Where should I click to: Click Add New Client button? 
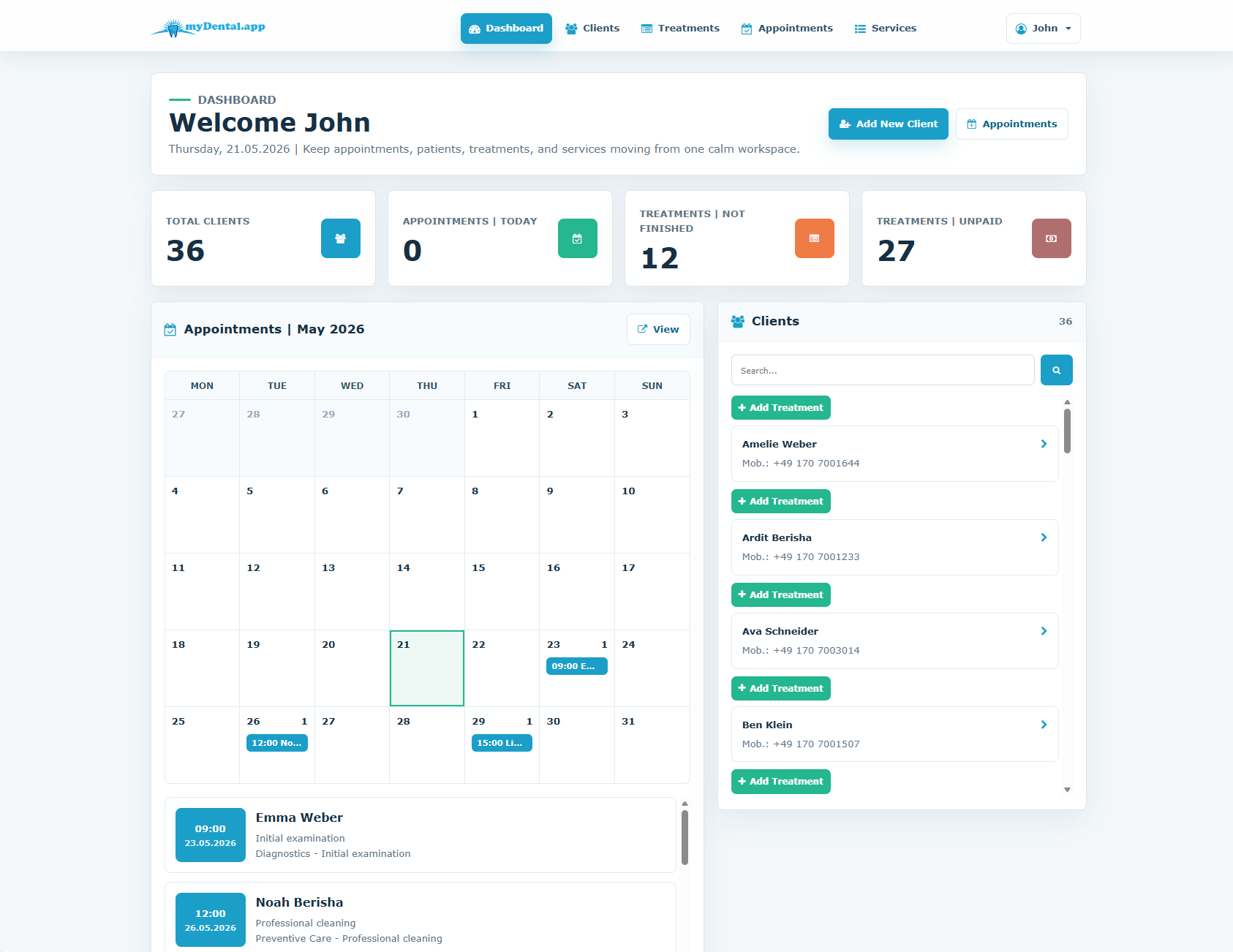889,124
